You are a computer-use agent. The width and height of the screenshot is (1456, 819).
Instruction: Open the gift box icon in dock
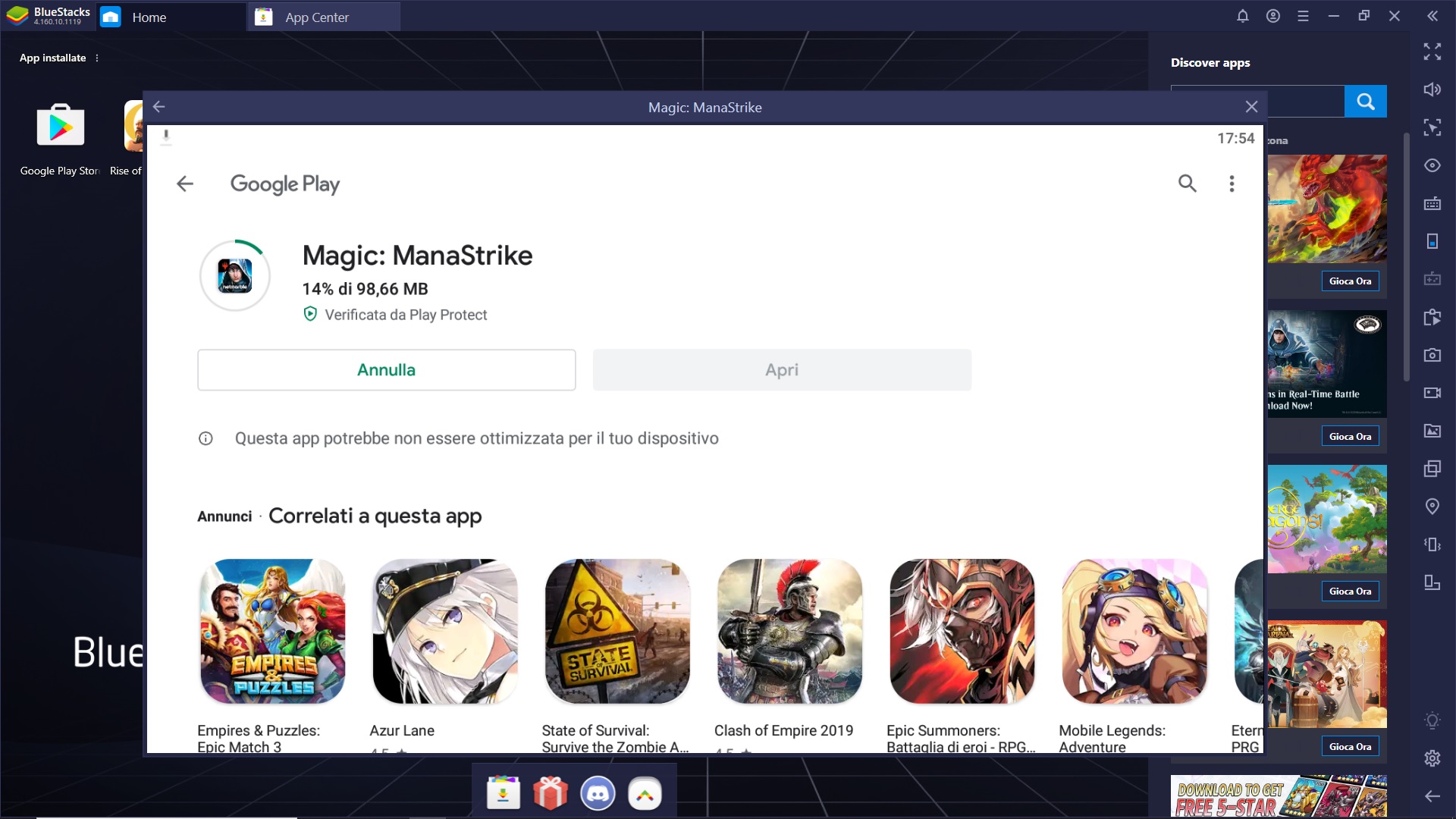551,794
